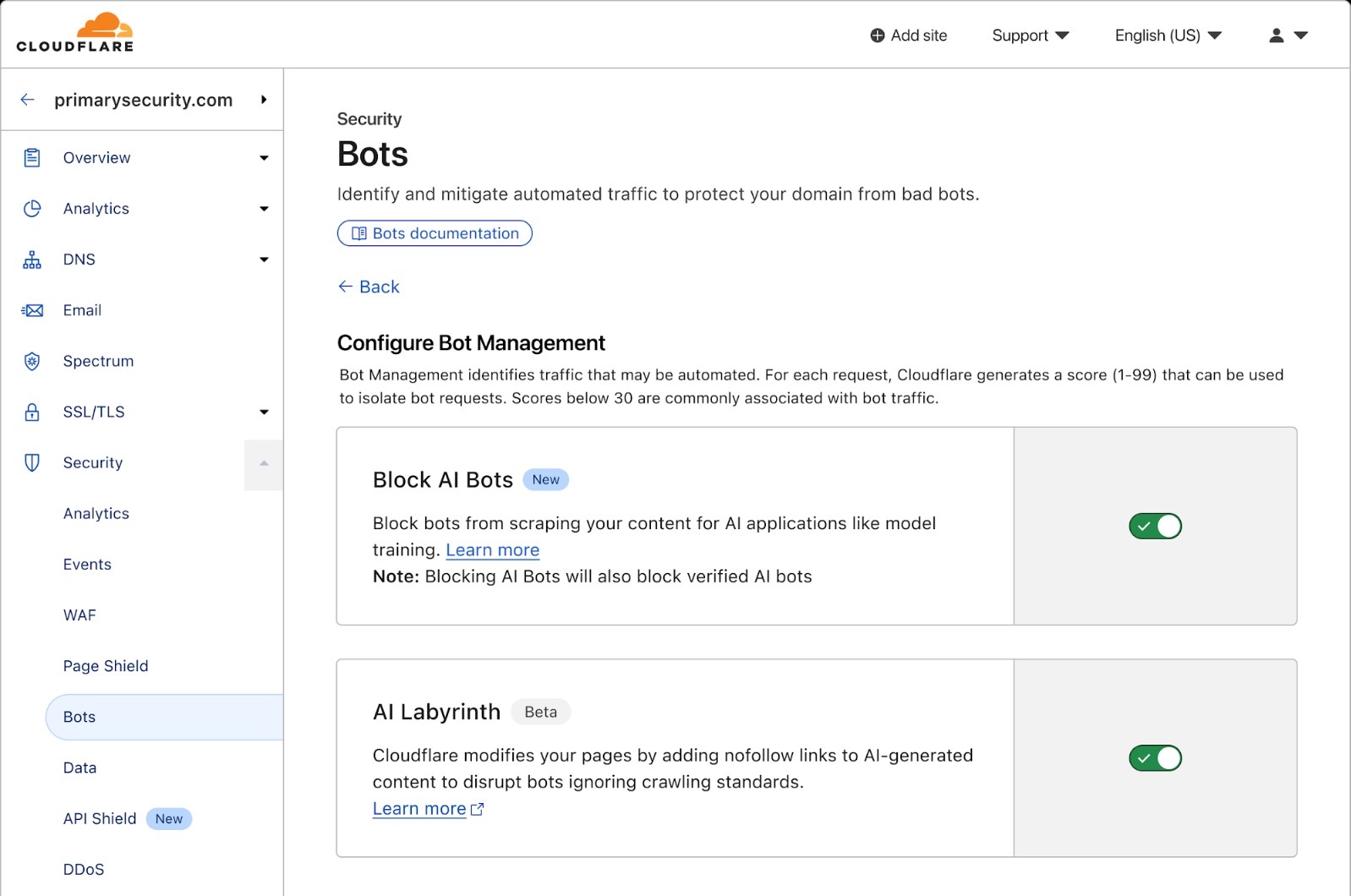
Task: Click the New badge beside API Shield
Action: tap(169, 819)
